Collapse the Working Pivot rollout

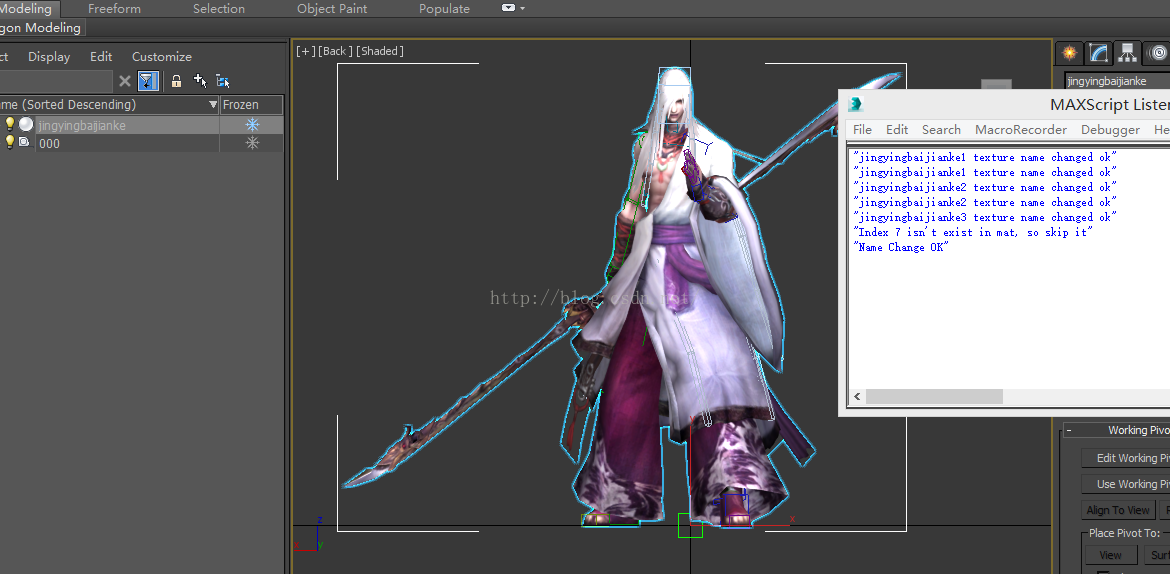1069,431
